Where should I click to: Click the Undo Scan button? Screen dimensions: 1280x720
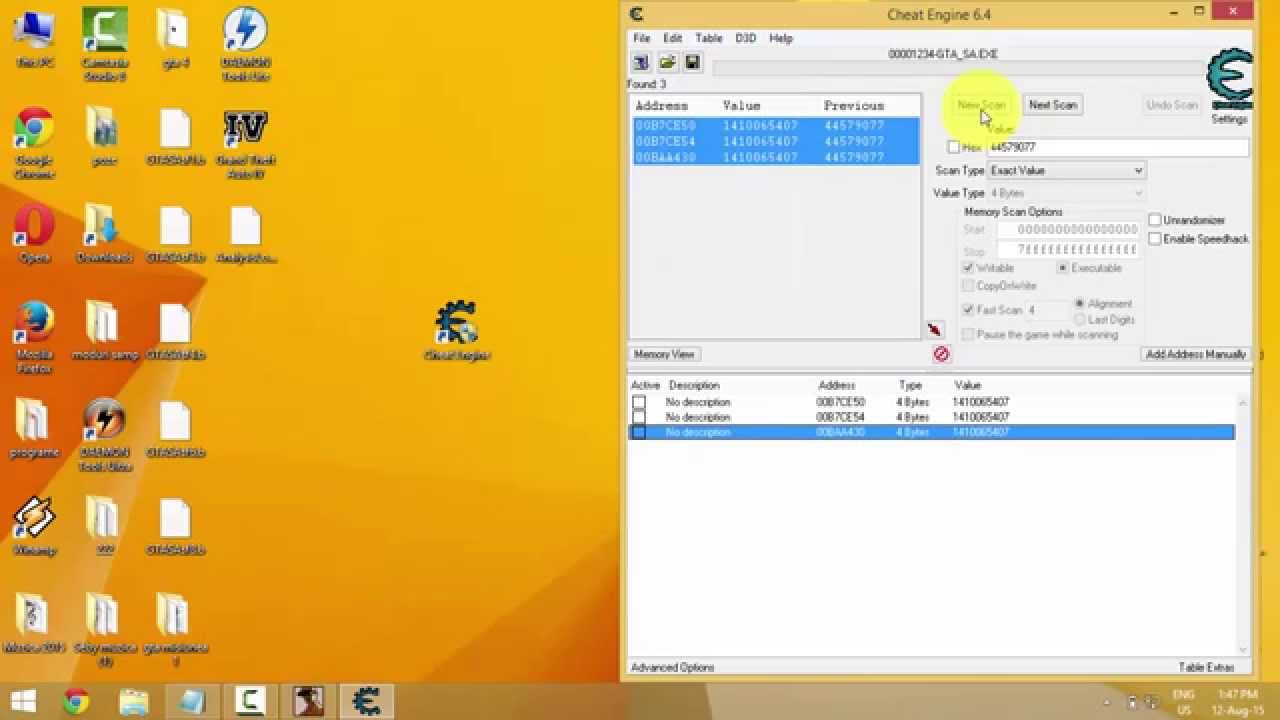1172,105
